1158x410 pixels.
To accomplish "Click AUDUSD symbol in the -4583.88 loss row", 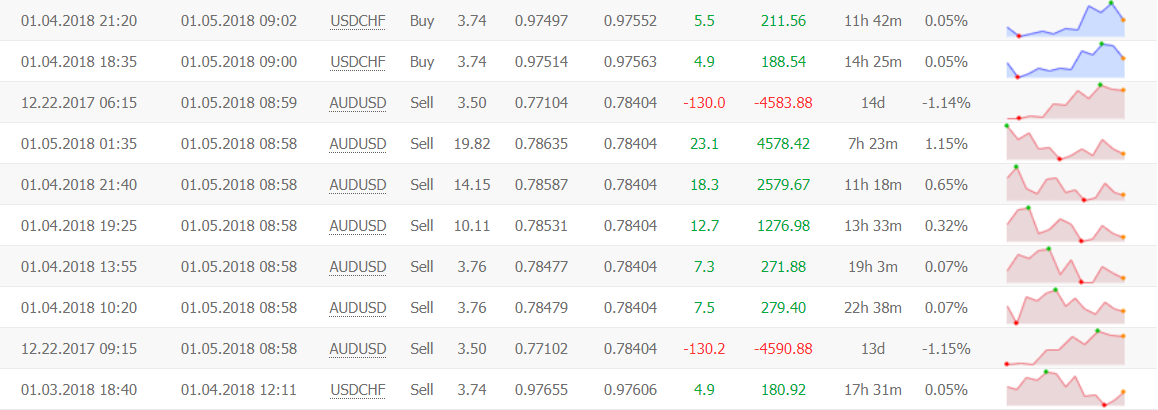I will (357, 103).
